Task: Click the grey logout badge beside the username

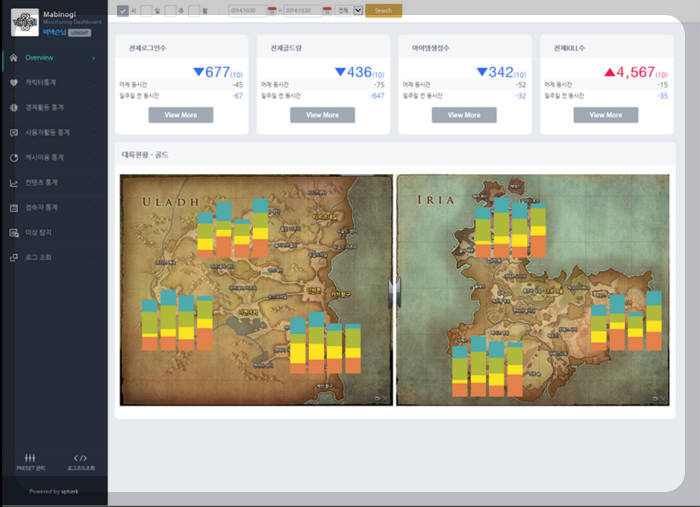Action: click(79, 33)
